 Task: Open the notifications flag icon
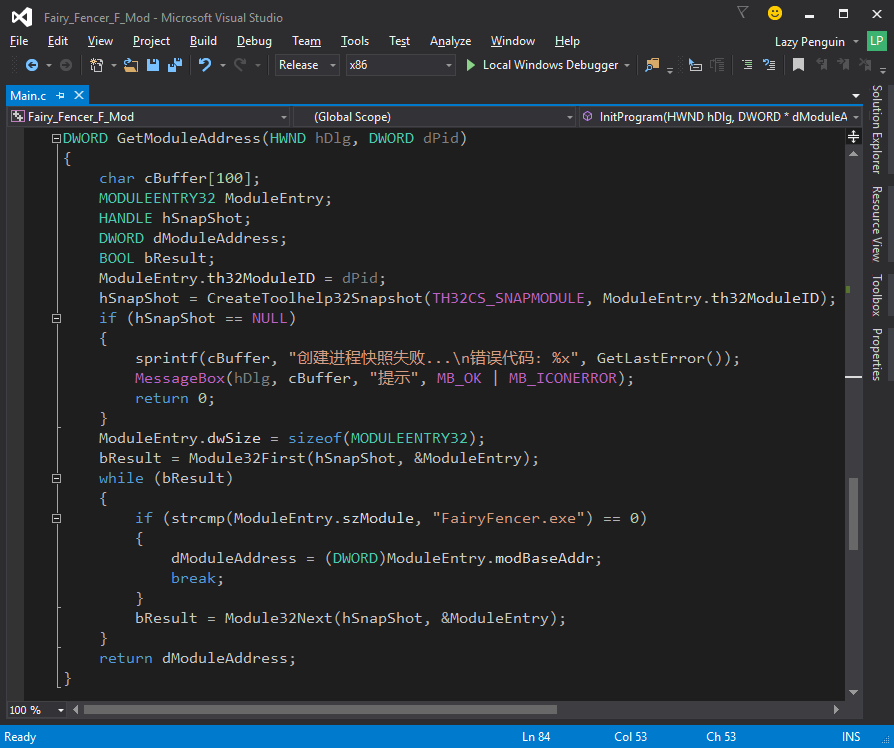[x=742, y=12]
